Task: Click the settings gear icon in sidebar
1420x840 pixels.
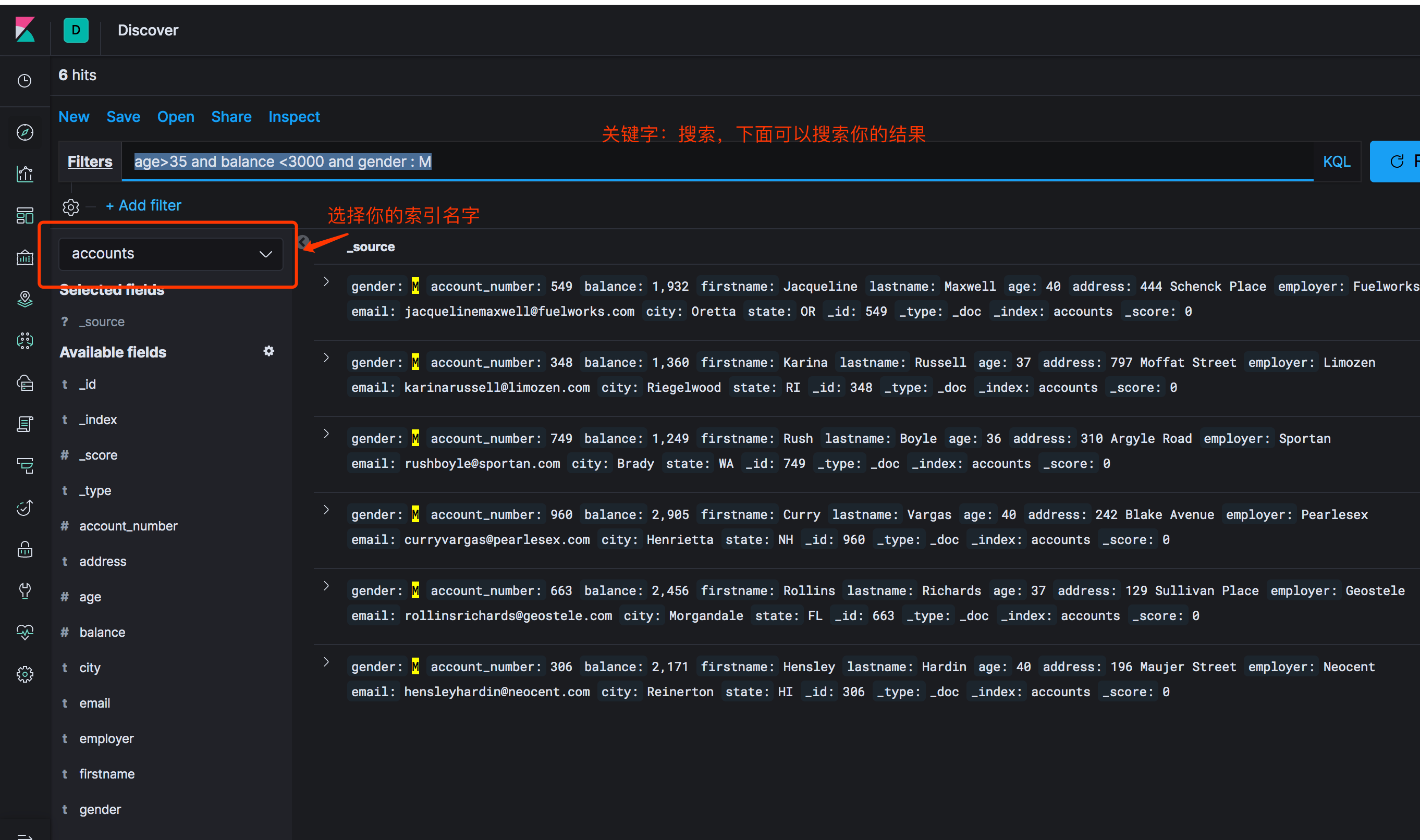Action: (x=25, y=671)
